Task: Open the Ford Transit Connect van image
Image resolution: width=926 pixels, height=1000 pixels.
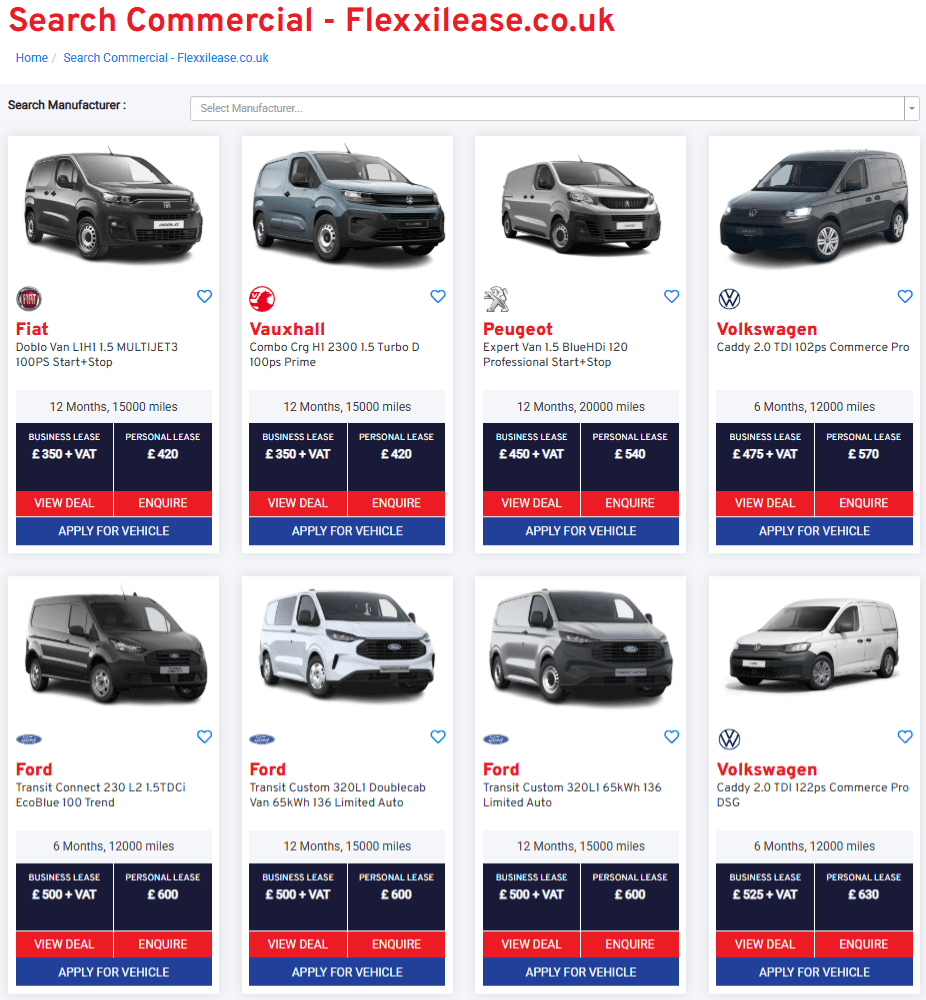Action: tap(114, 650)
